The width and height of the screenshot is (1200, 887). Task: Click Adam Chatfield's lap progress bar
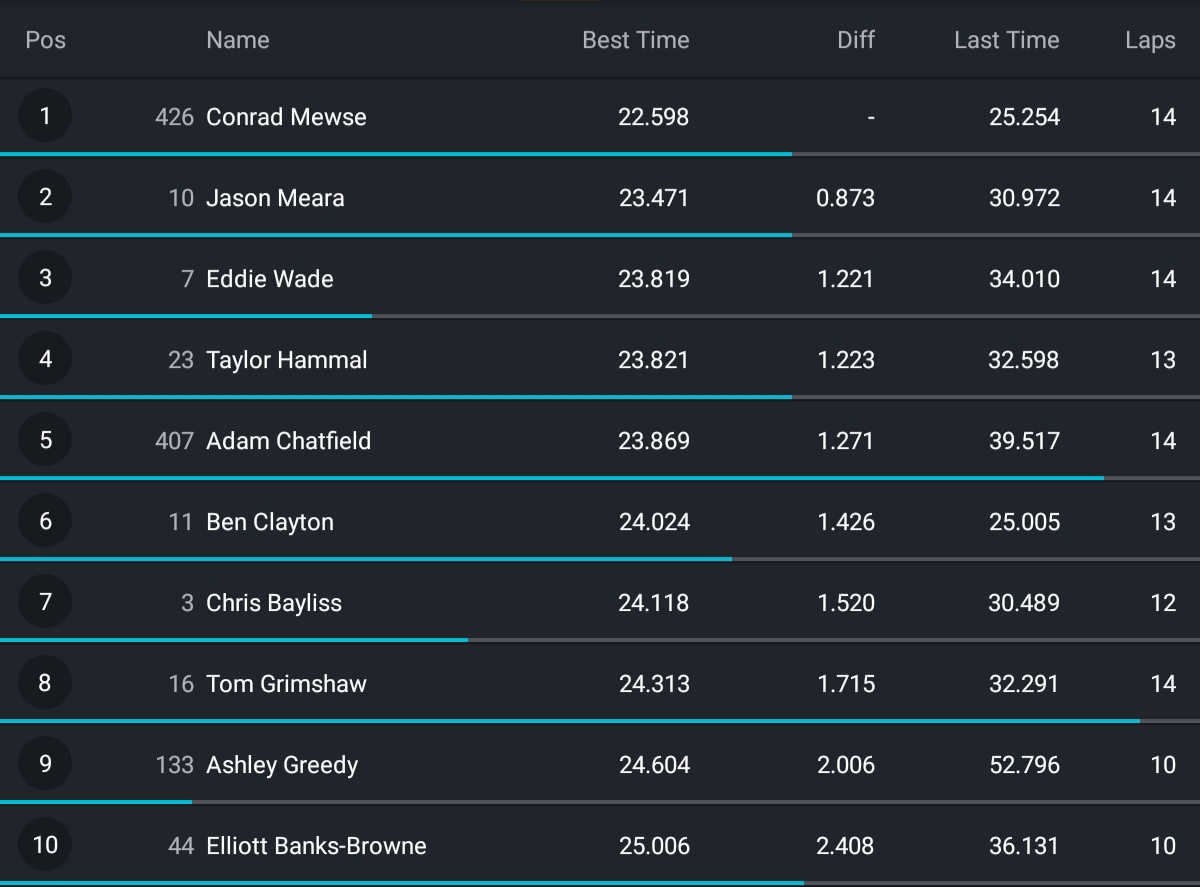[552, 478]
